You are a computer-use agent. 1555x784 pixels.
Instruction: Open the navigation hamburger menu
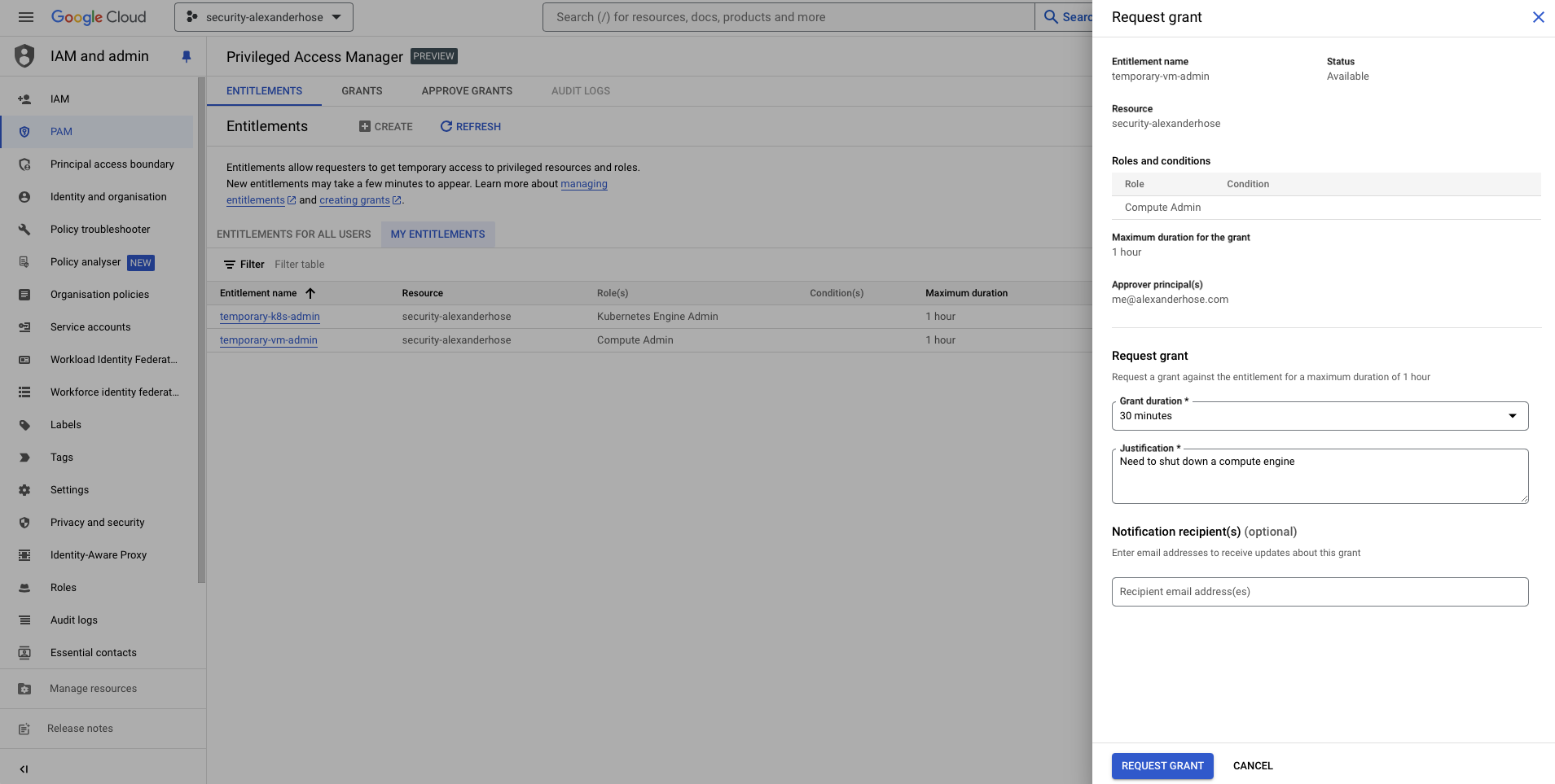coord(26,16)
